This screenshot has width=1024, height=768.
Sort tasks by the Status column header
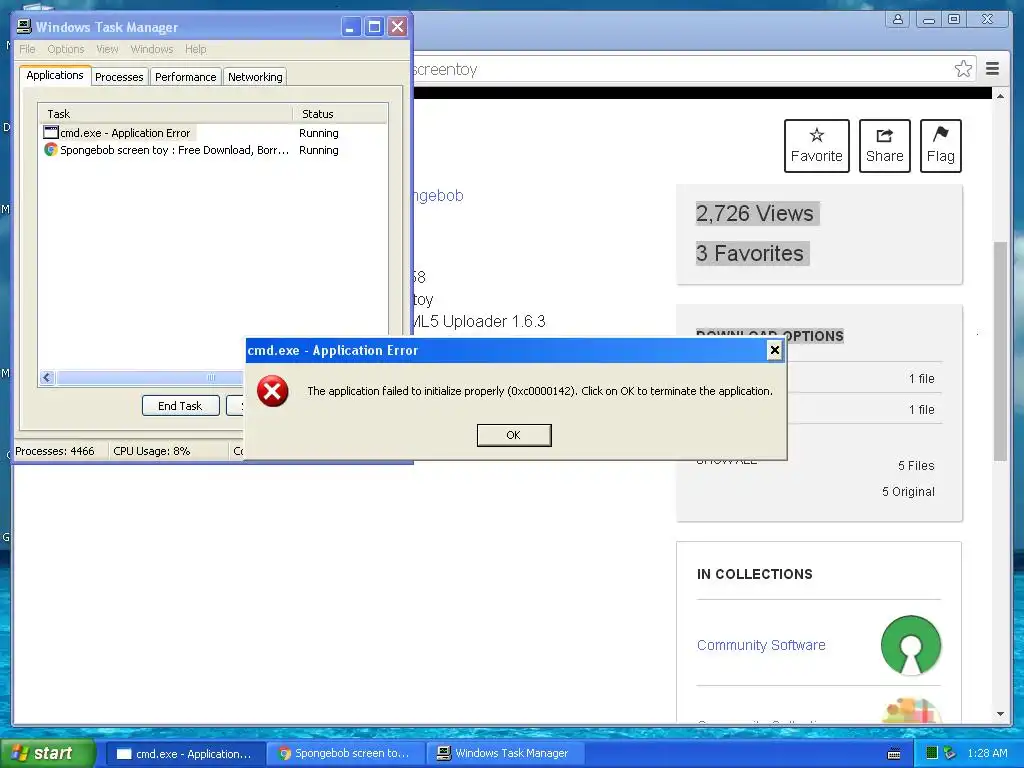[x=340, y=114]
